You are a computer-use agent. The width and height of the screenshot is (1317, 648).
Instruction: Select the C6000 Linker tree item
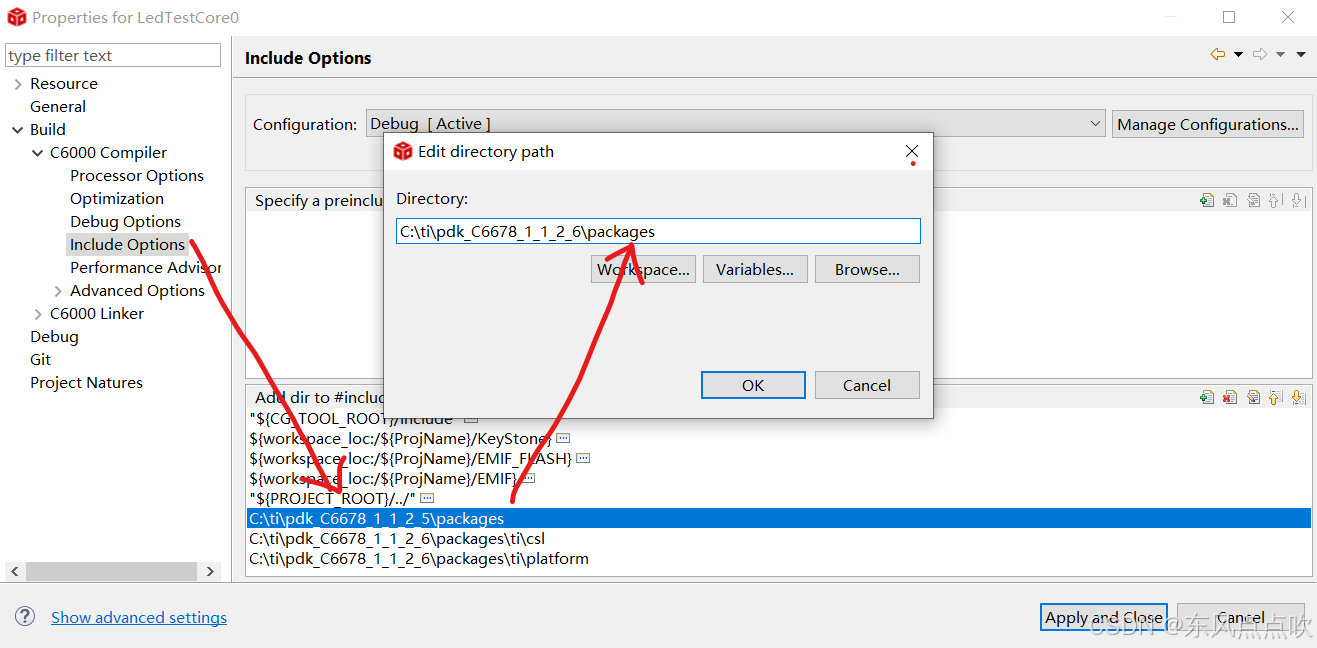(x=97, y=313)
